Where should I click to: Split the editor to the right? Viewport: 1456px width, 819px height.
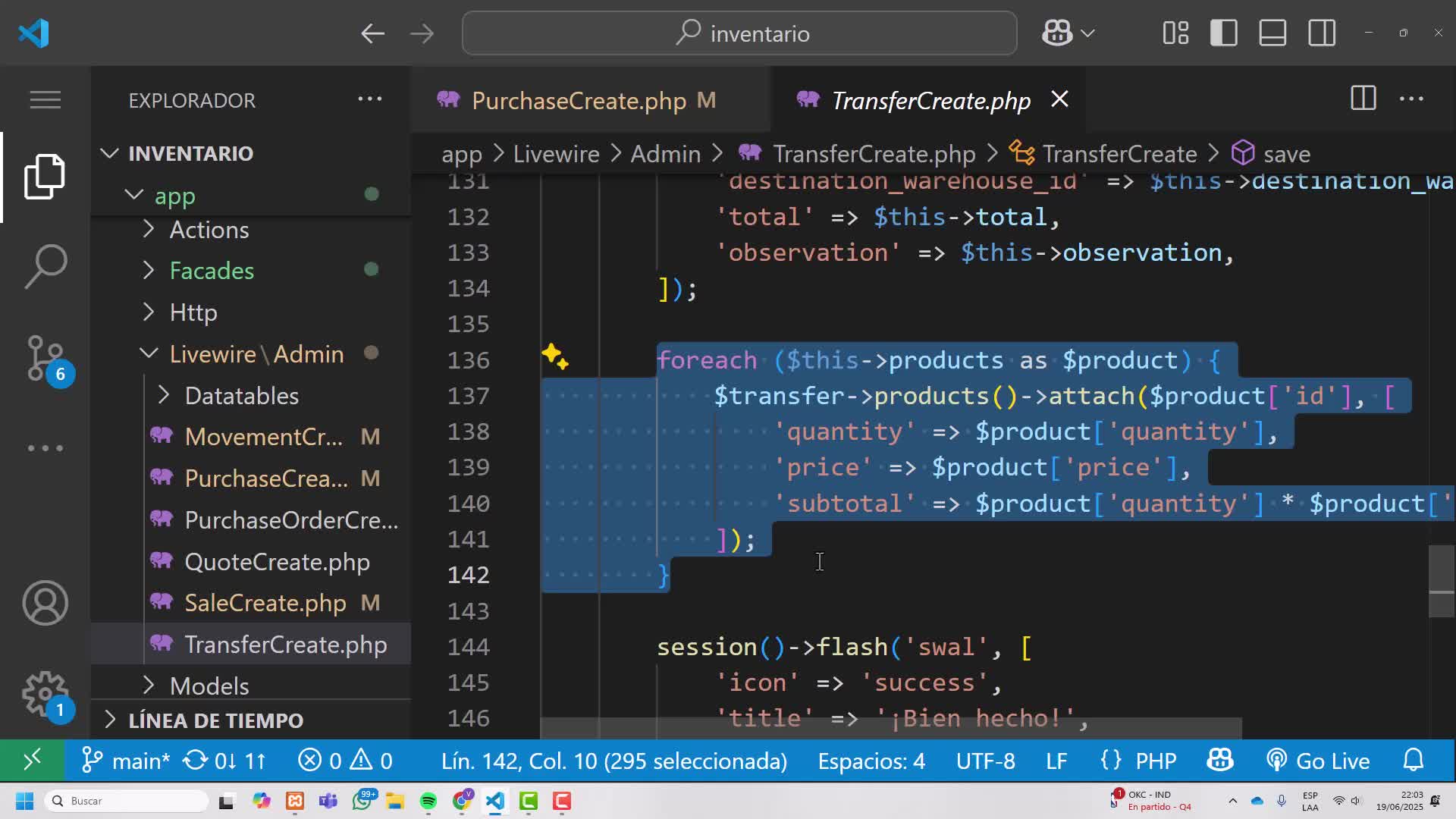tap(1363, 99)
